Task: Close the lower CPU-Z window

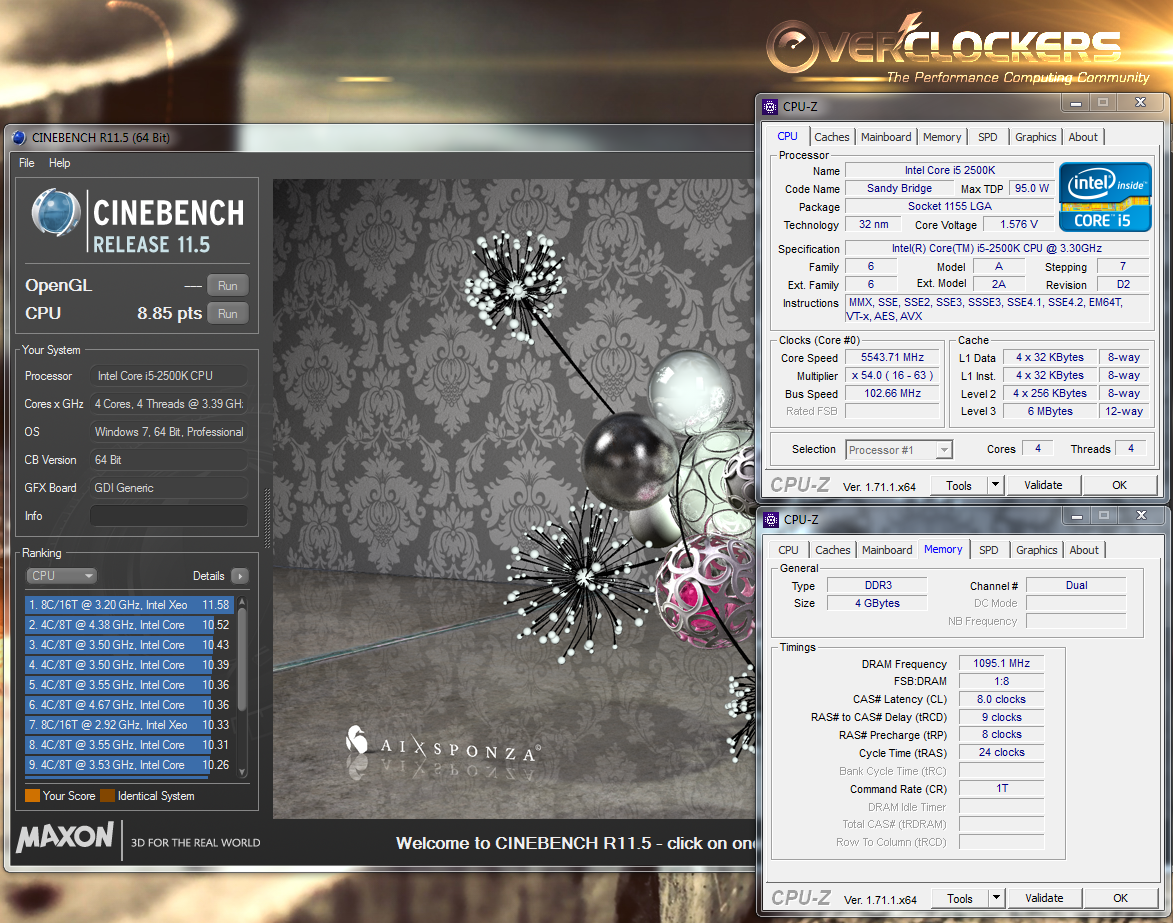Action: pos(1142,515)
